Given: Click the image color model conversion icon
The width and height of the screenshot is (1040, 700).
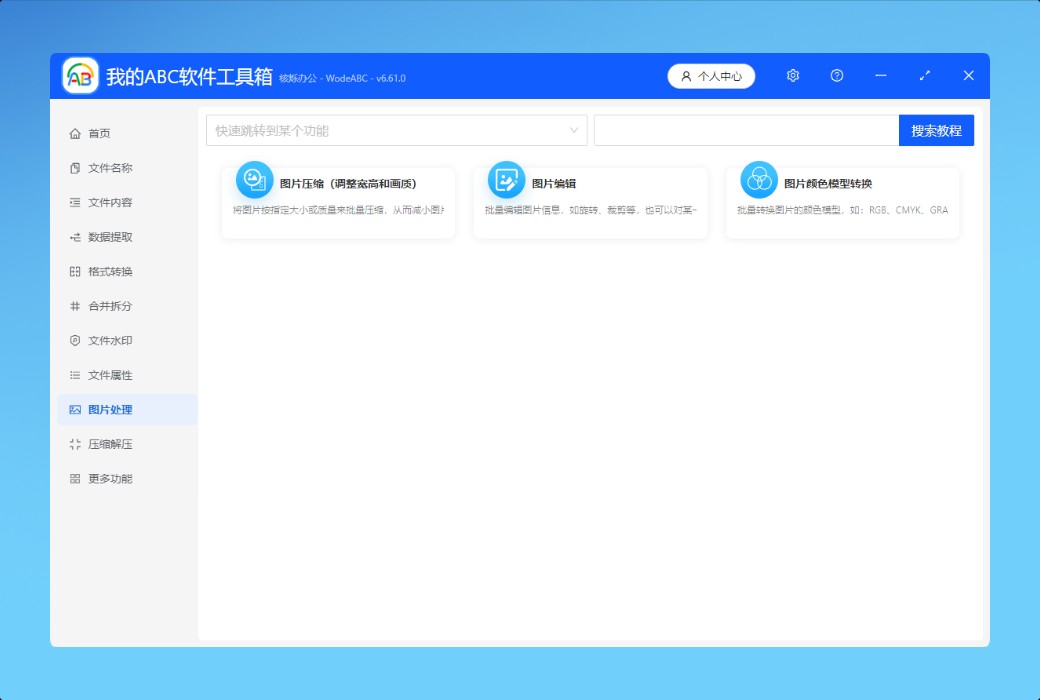Looking at the screenshot, I should click(x=759, y=180).
